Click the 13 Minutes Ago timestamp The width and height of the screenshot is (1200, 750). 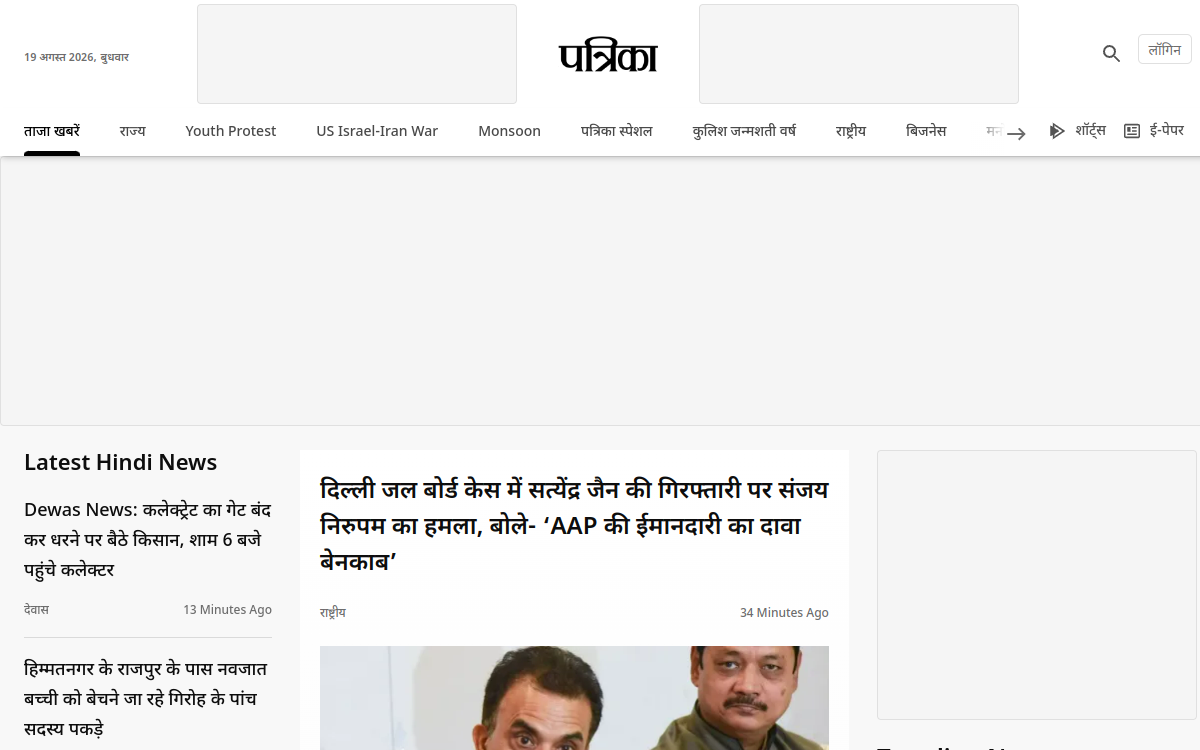coord(227,610)
